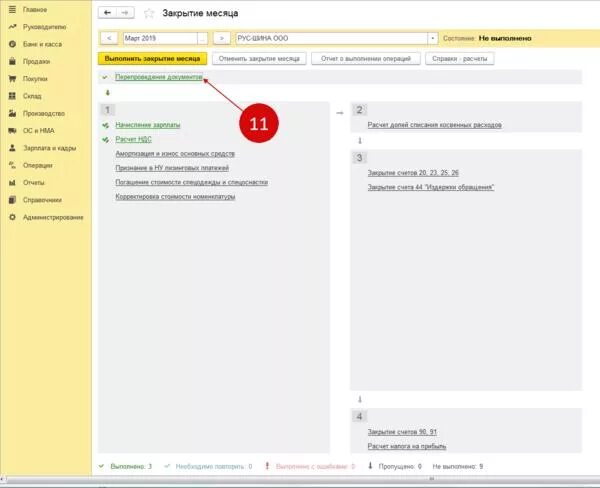Click the Отчеты bar chart icon

[12, 183]
